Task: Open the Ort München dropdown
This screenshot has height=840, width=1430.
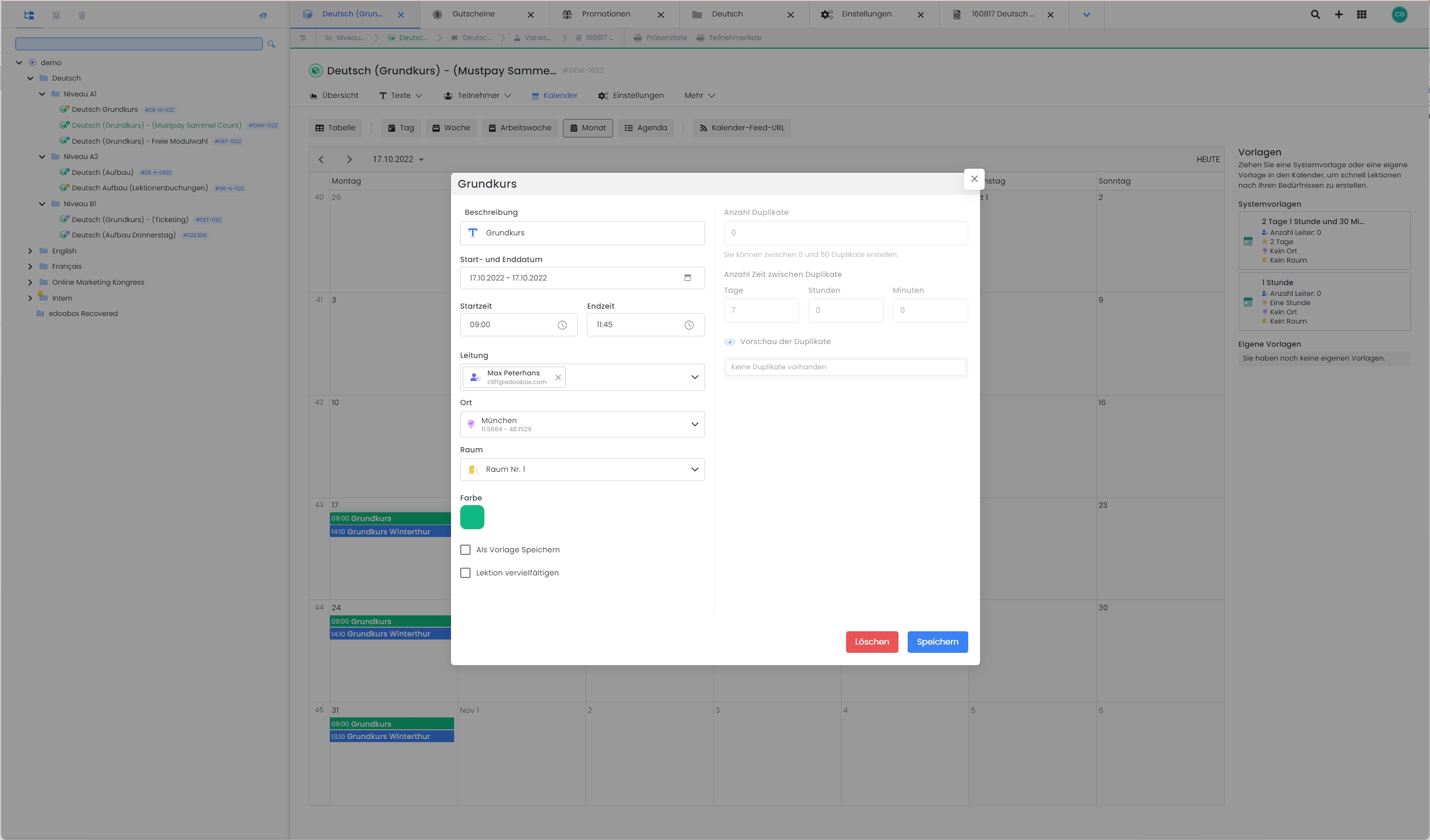Action: (x=695, y=424)
